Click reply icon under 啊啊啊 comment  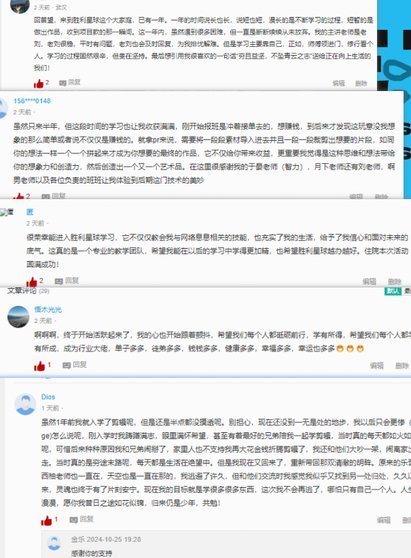click(67, 365)
